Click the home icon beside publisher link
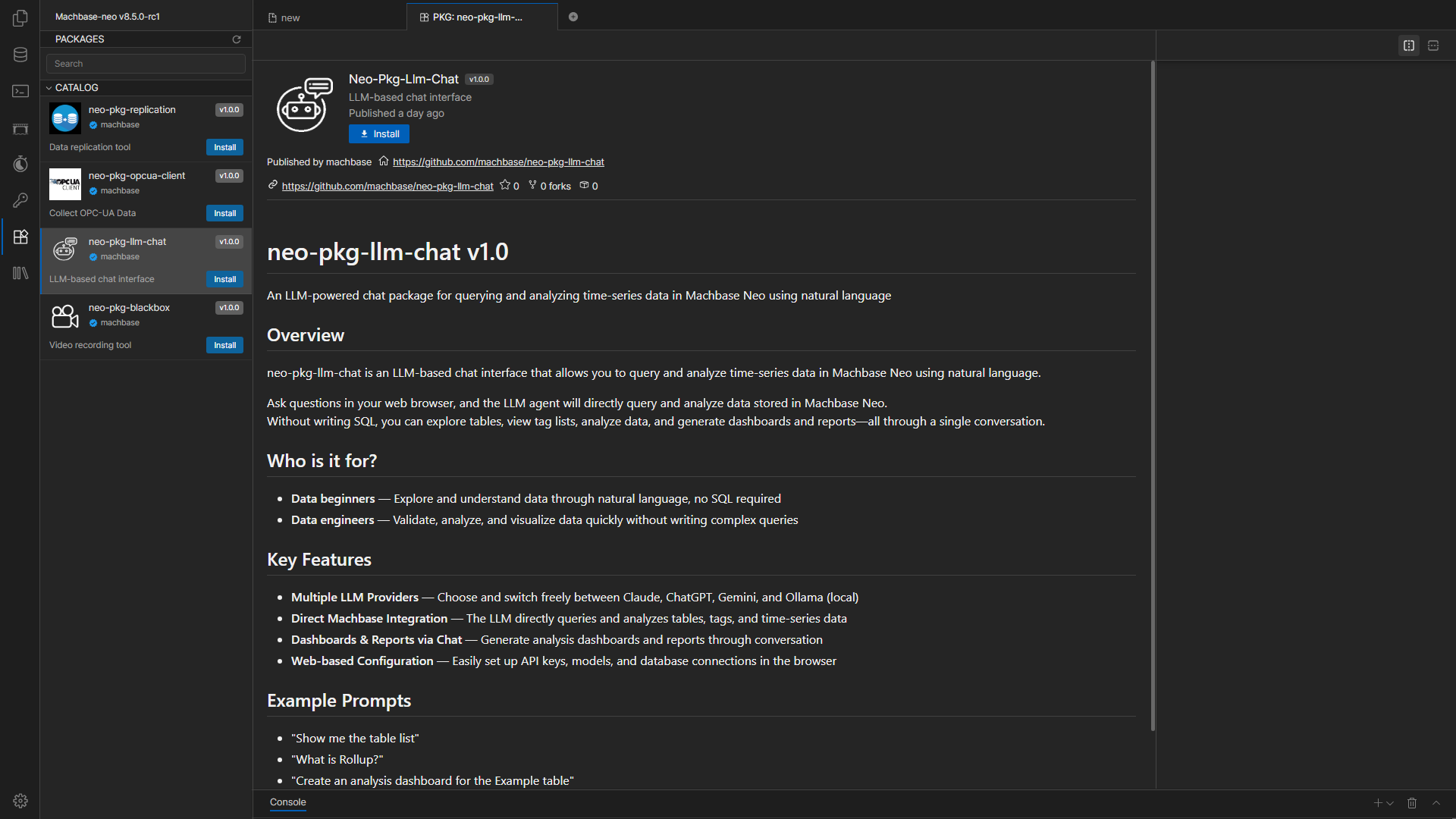This screenshot has width=1456, height=819. pyautogui.click(x=384, y=161)
